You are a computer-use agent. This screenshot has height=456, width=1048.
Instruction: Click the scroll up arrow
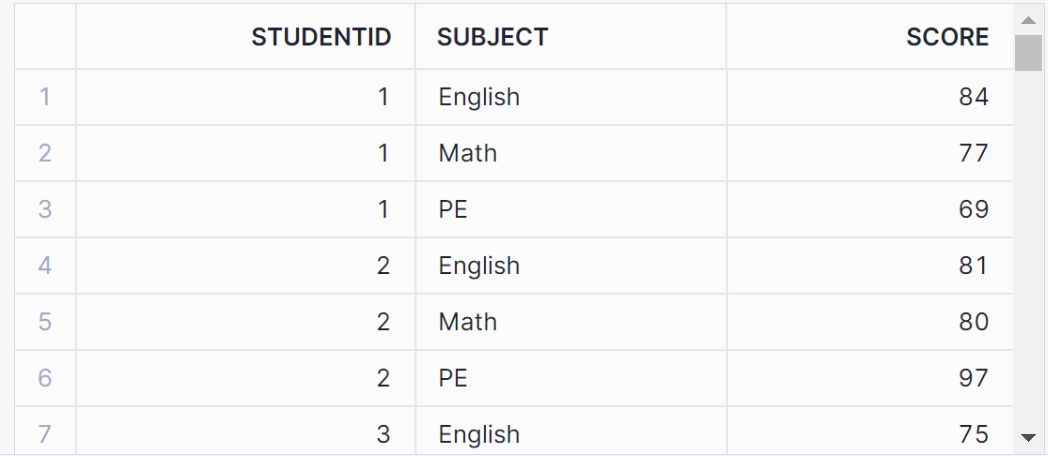tap(1028, 19)
